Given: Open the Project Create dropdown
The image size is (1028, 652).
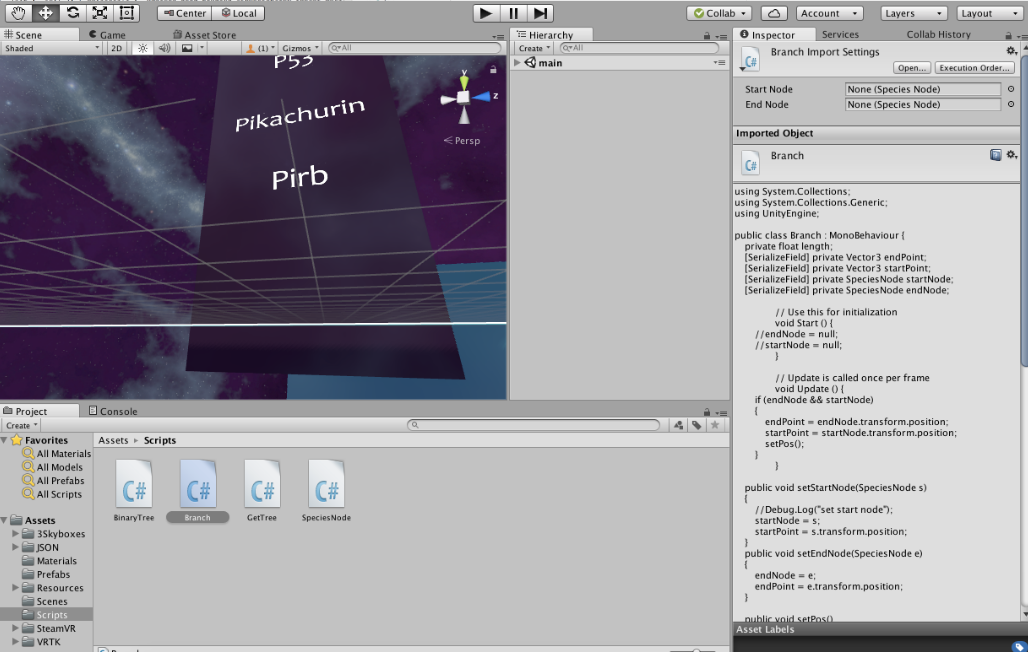Looking at the screenshot, I should (x=22, y=425).
